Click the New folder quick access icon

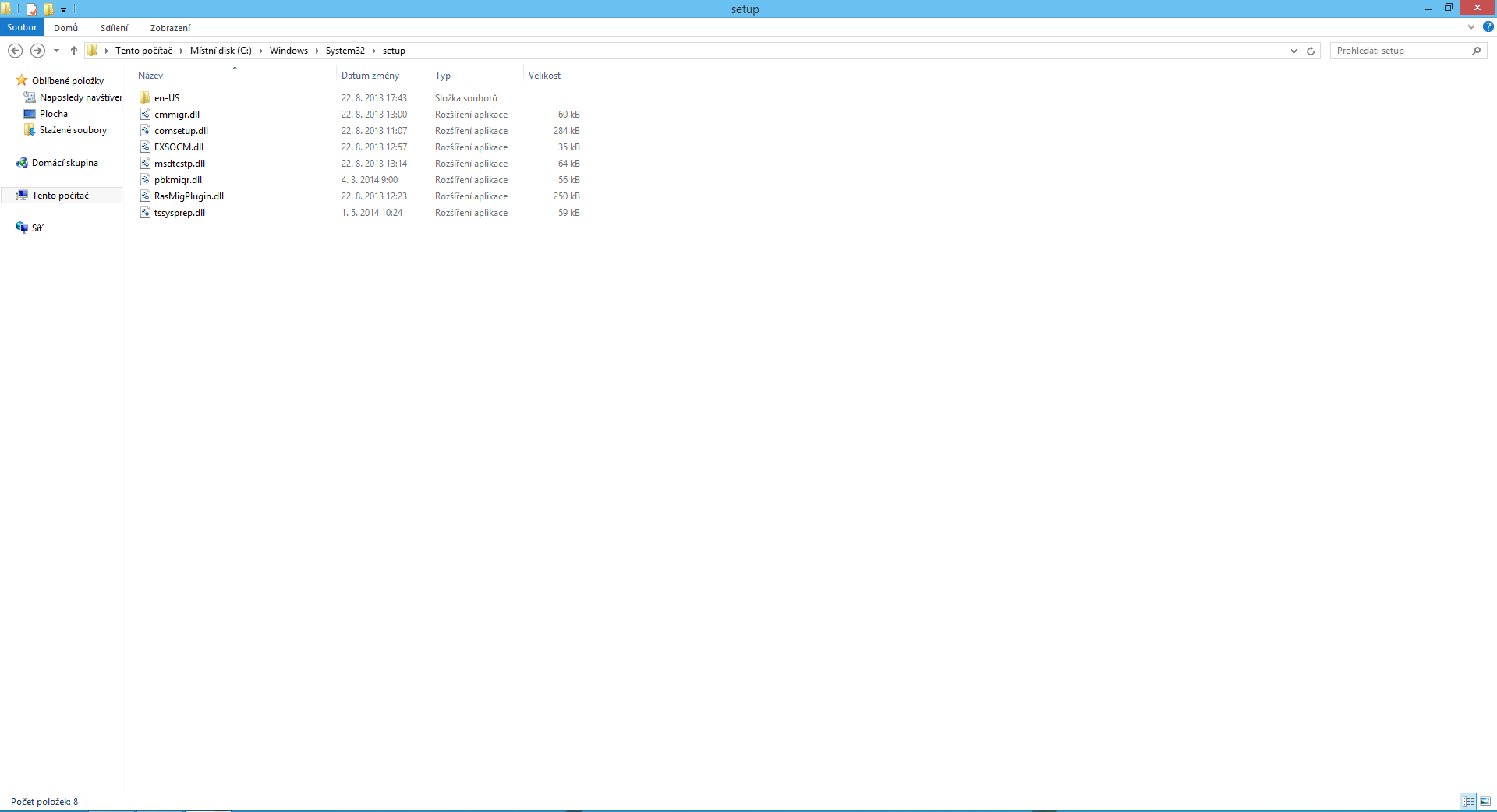click(x=48, y=9)
